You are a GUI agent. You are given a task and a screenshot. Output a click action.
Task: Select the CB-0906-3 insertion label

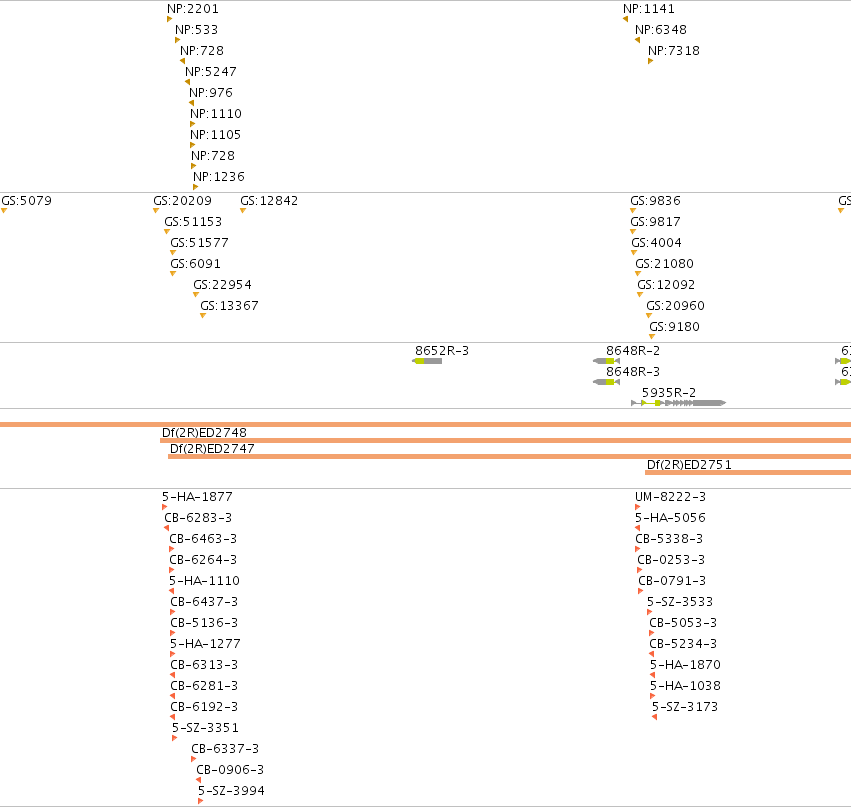click(230, 770)
